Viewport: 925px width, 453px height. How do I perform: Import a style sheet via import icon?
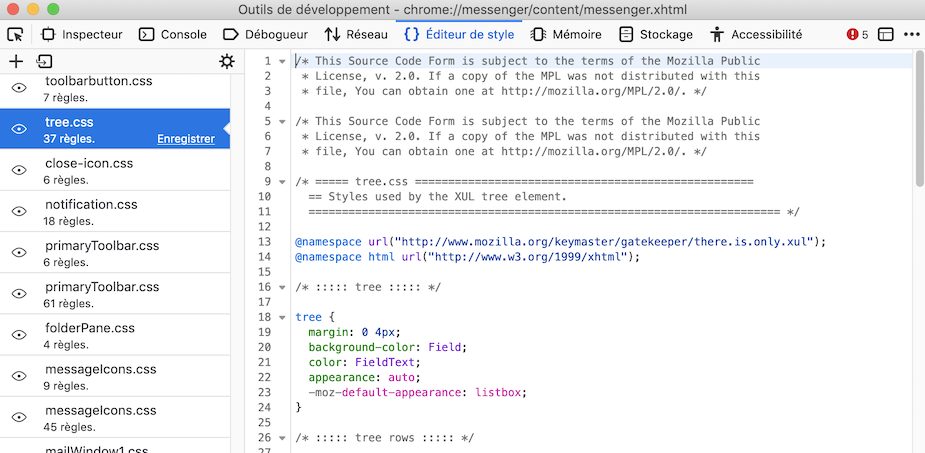[44, 61]
